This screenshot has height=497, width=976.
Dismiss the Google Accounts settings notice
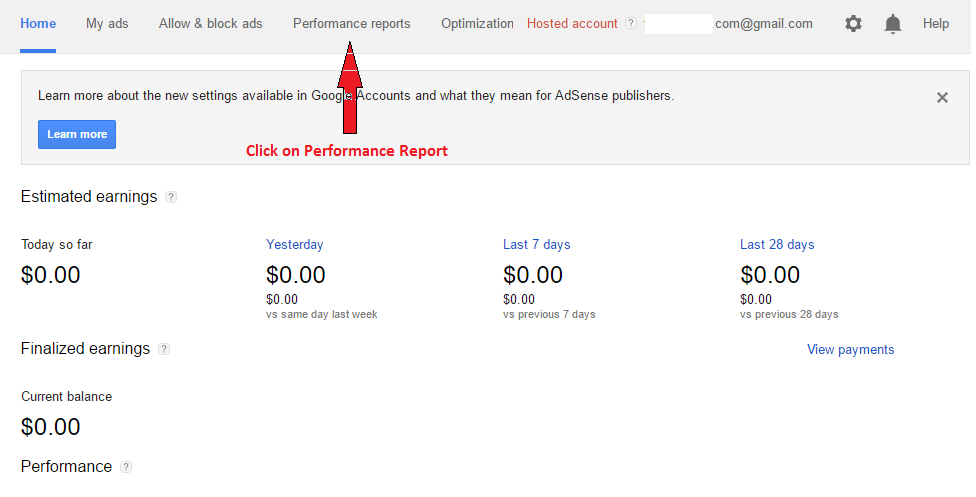click(942, 97)
